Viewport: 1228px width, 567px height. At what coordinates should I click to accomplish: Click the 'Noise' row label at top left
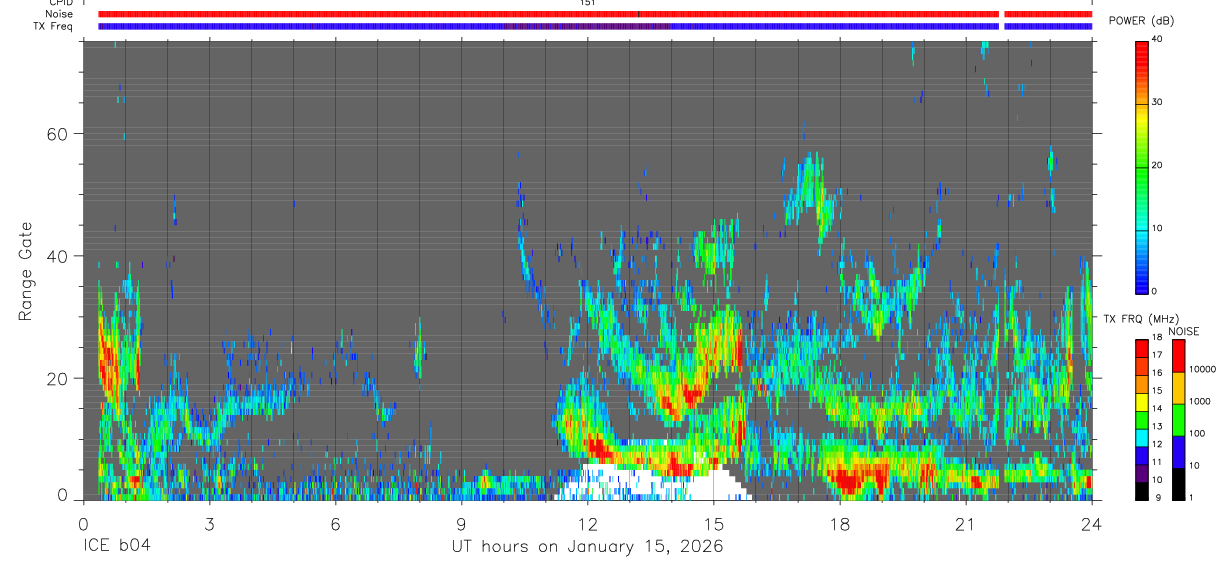[59, 14]
